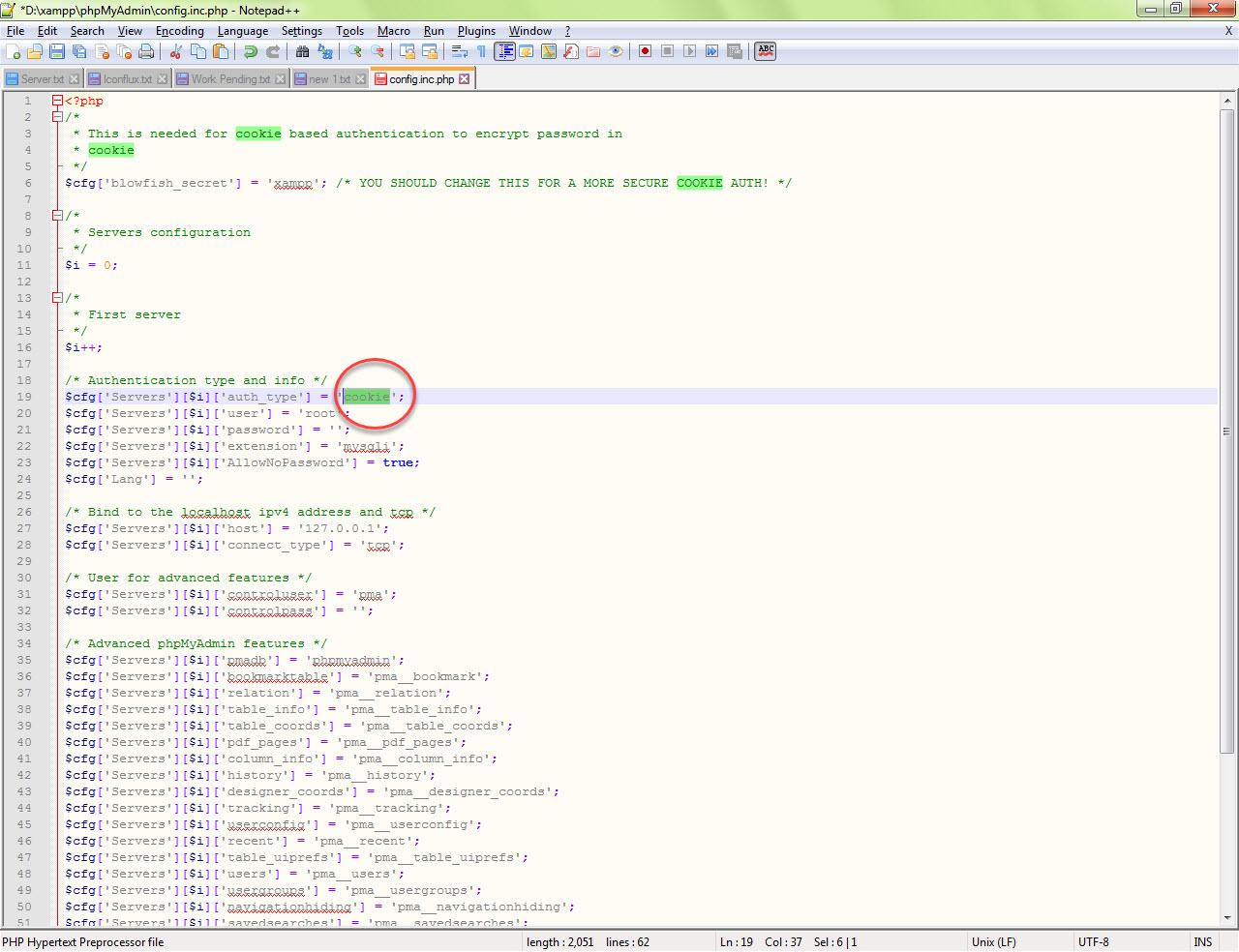Open an existing file

pyautogui.click(x=34, y=50)
